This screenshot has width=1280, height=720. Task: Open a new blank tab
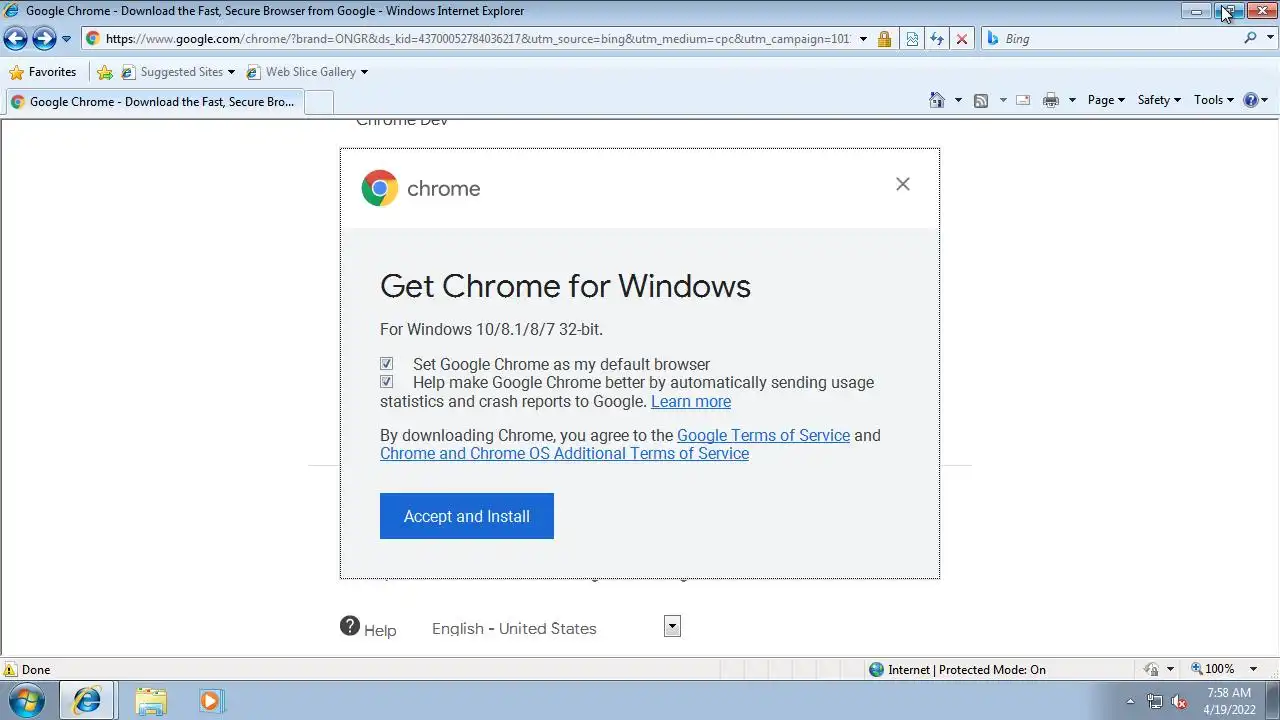(x=318, y=102)
